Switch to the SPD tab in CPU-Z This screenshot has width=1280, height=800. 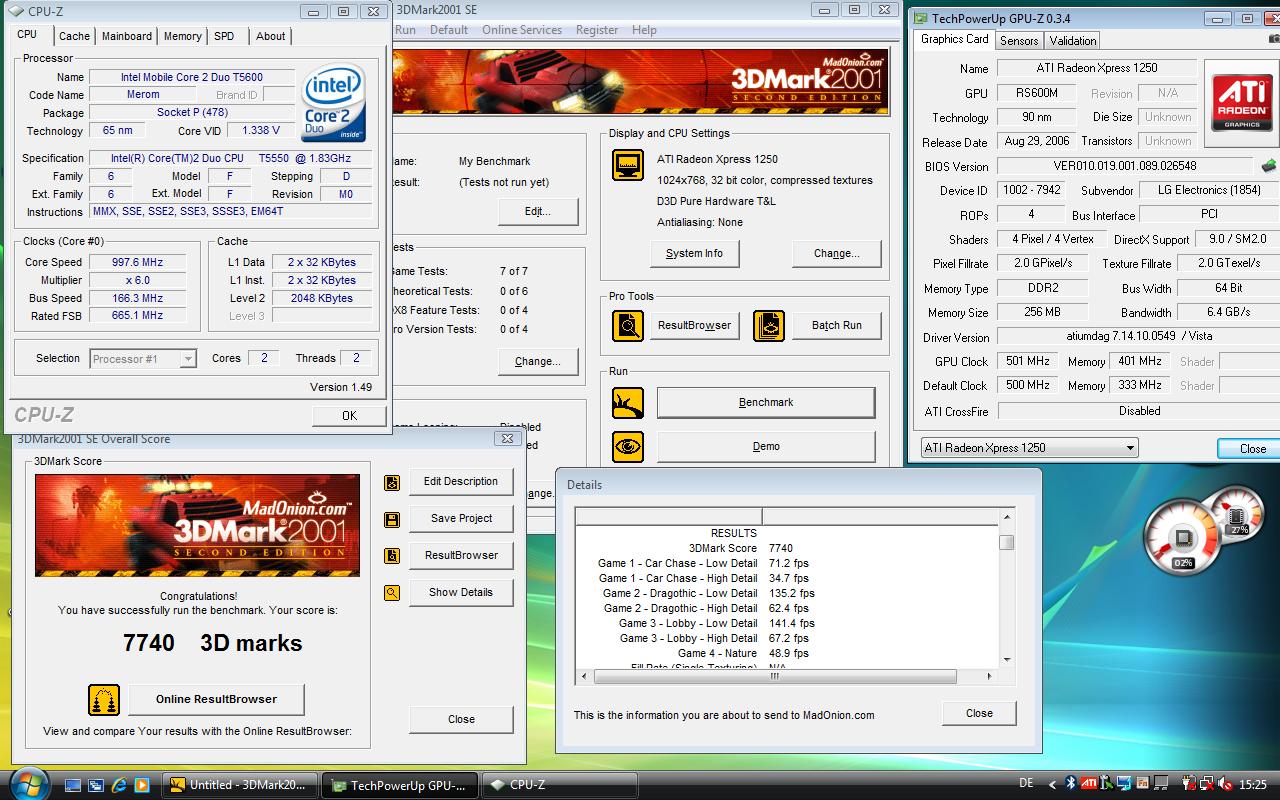pyautogui.click(x=224, y=36)
